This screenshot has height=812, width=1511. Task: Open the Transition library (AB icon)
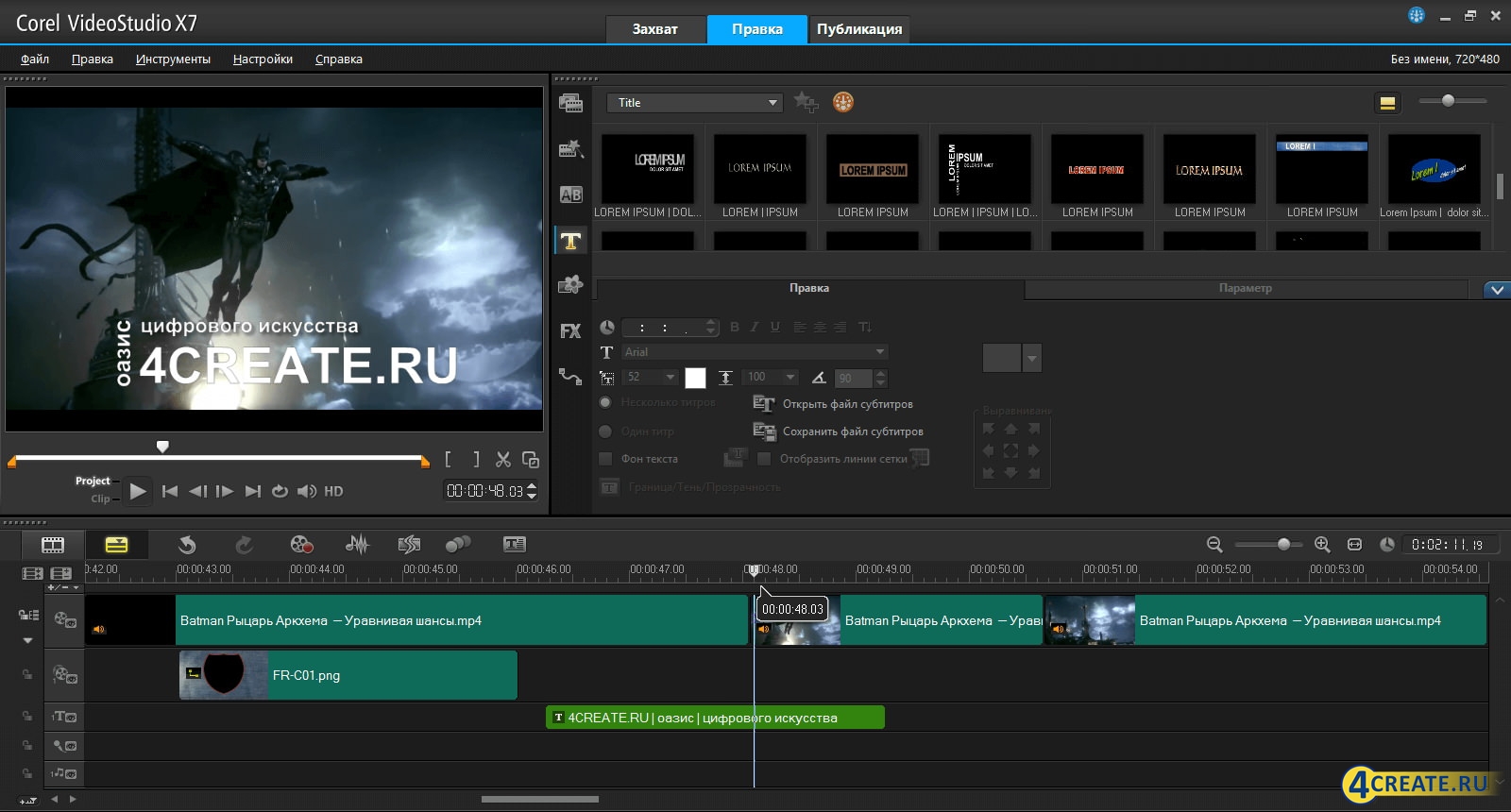pyautogui.click(x=570, y=195)
